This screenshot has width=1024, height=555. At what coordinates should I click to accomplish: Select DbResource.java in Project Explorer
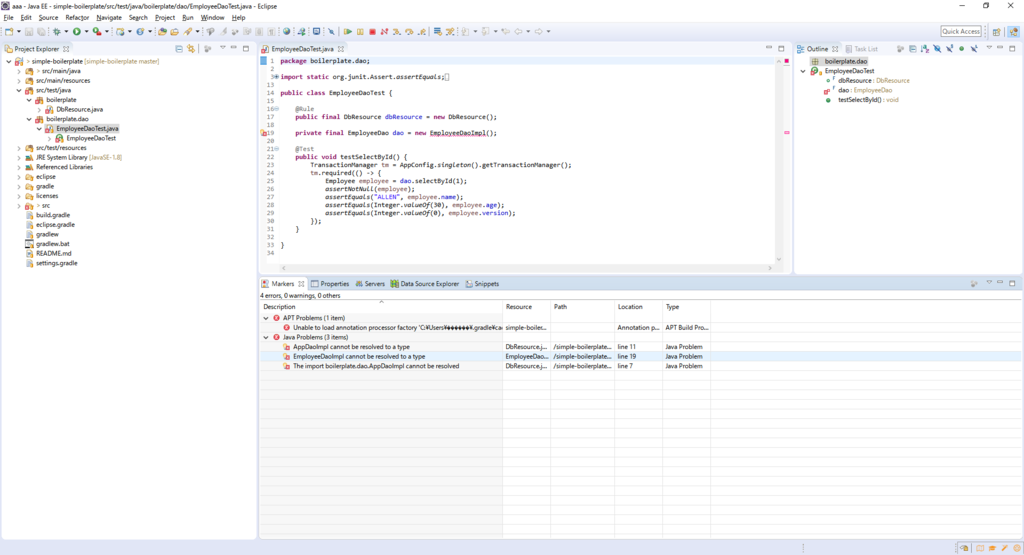(x=79, y=110)
